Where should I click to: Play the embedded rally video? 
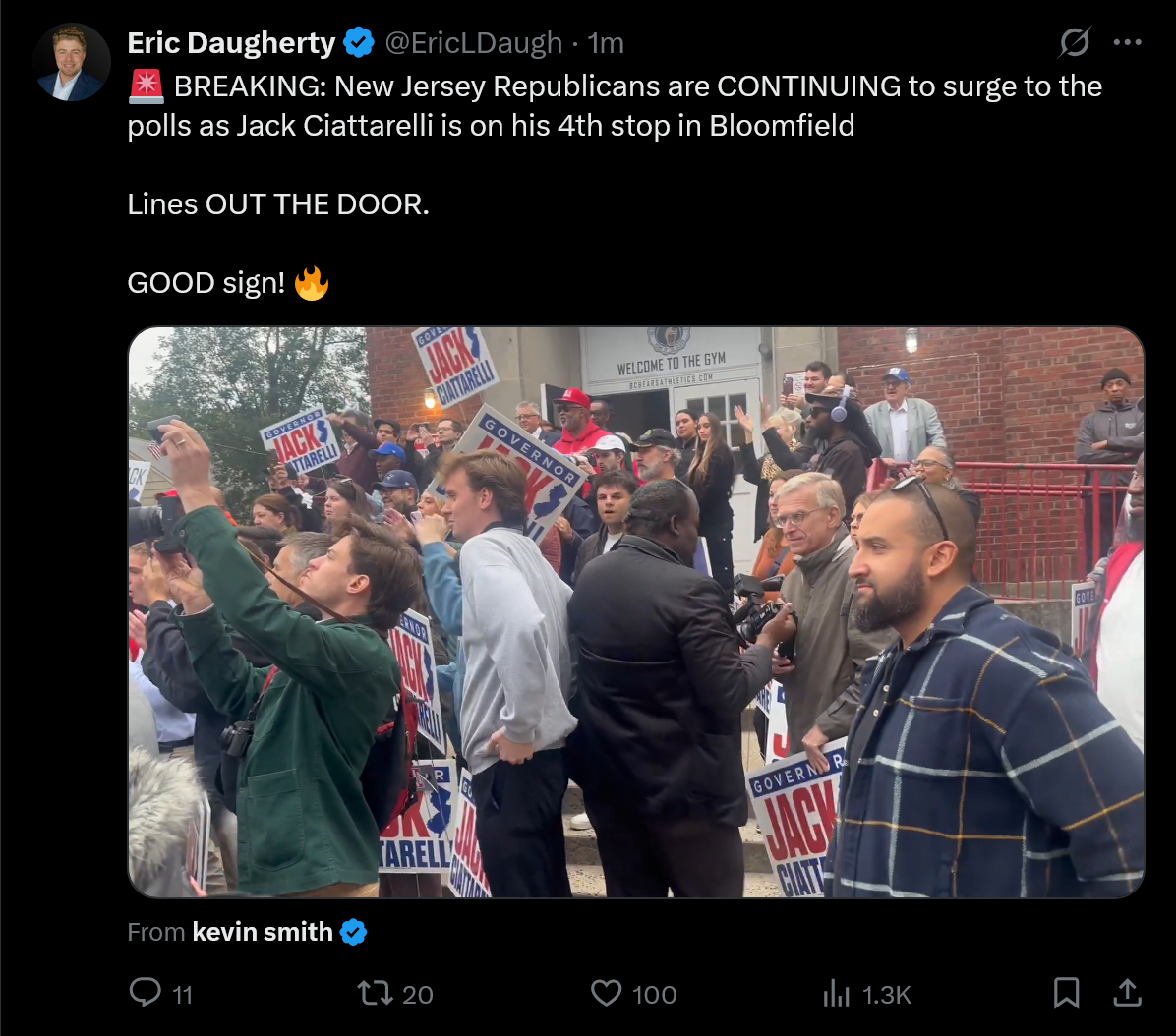tap(636, 611)
